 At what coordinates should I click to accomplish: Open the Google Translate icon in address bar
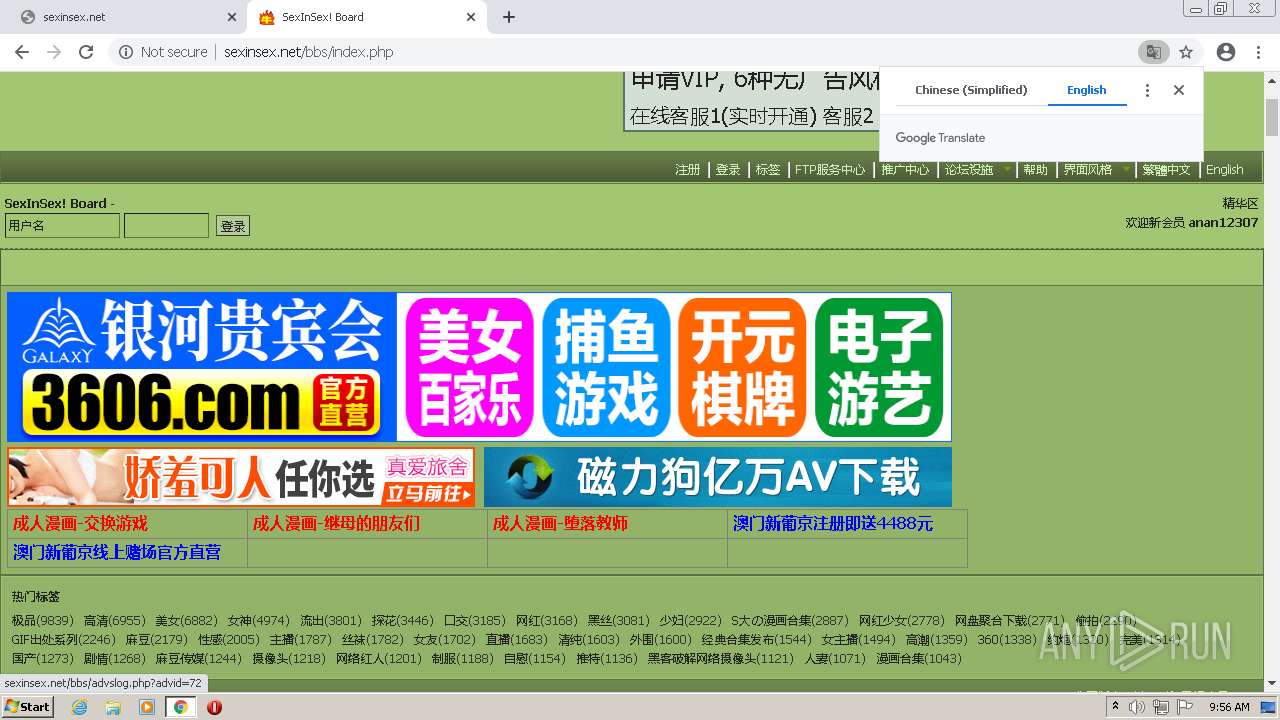click(x=1153, y=52)
